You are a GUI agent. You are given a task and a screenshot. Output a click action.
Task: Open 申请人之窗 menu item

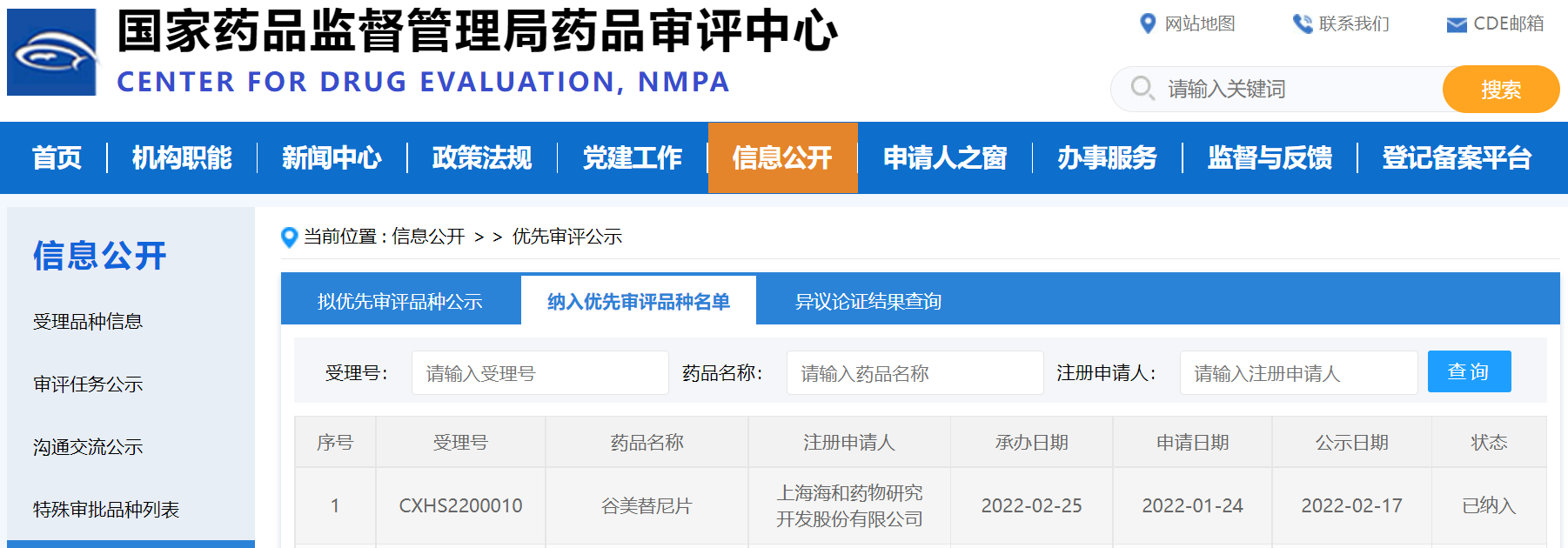[x=944, y=157]
